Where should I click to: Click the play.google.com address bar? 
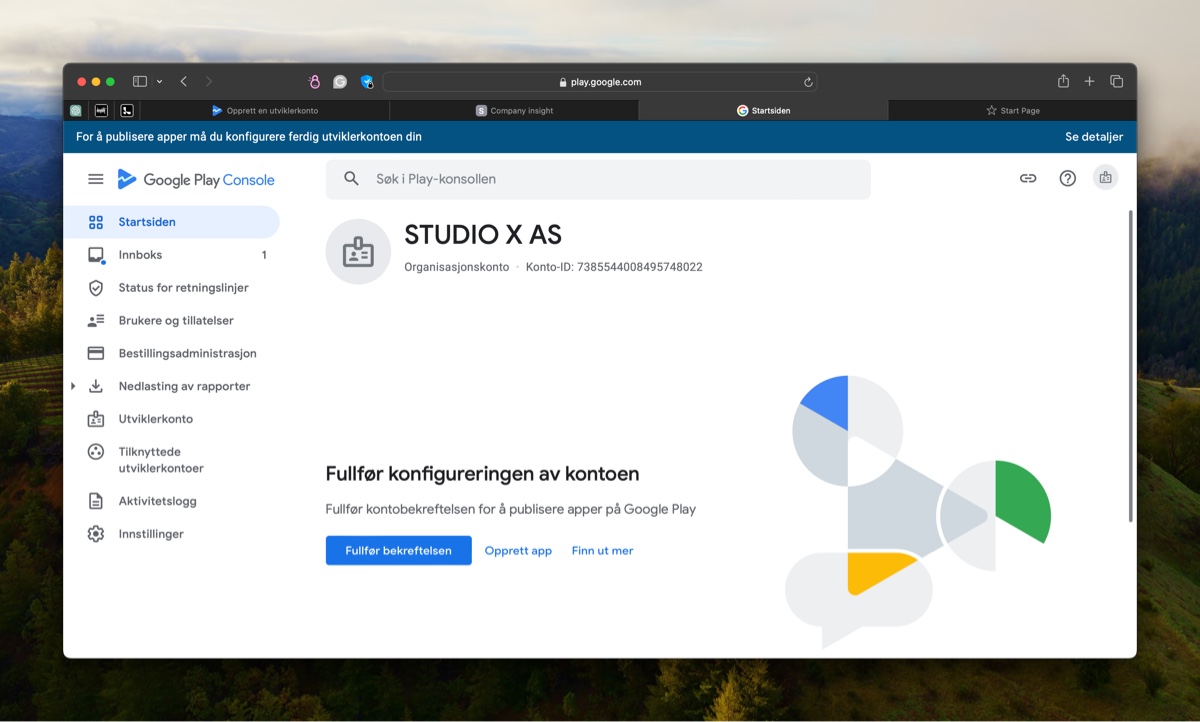[600, 82]
